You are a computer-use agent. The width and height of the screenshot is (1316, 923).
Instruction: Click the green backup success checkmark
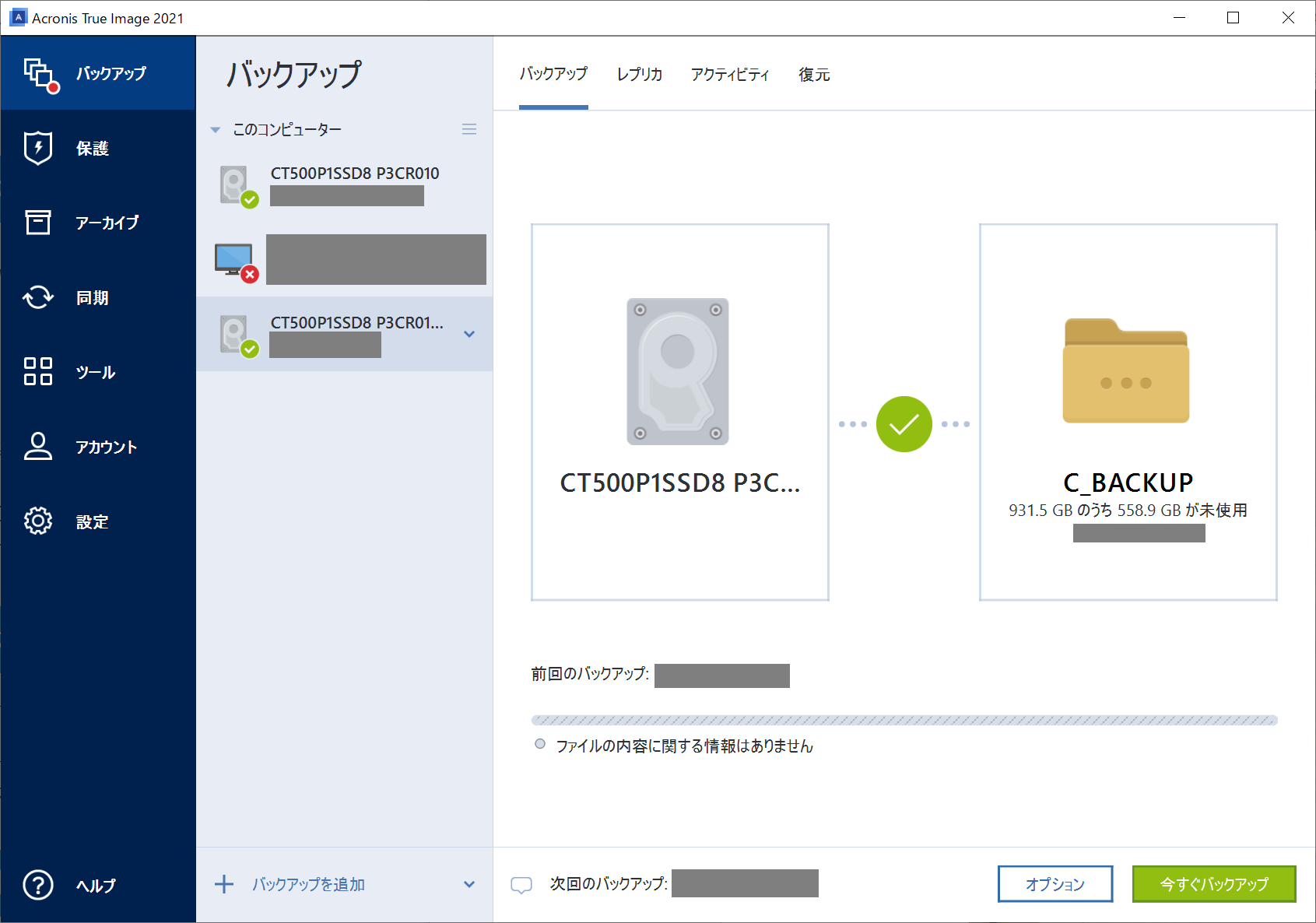[904, 424]
